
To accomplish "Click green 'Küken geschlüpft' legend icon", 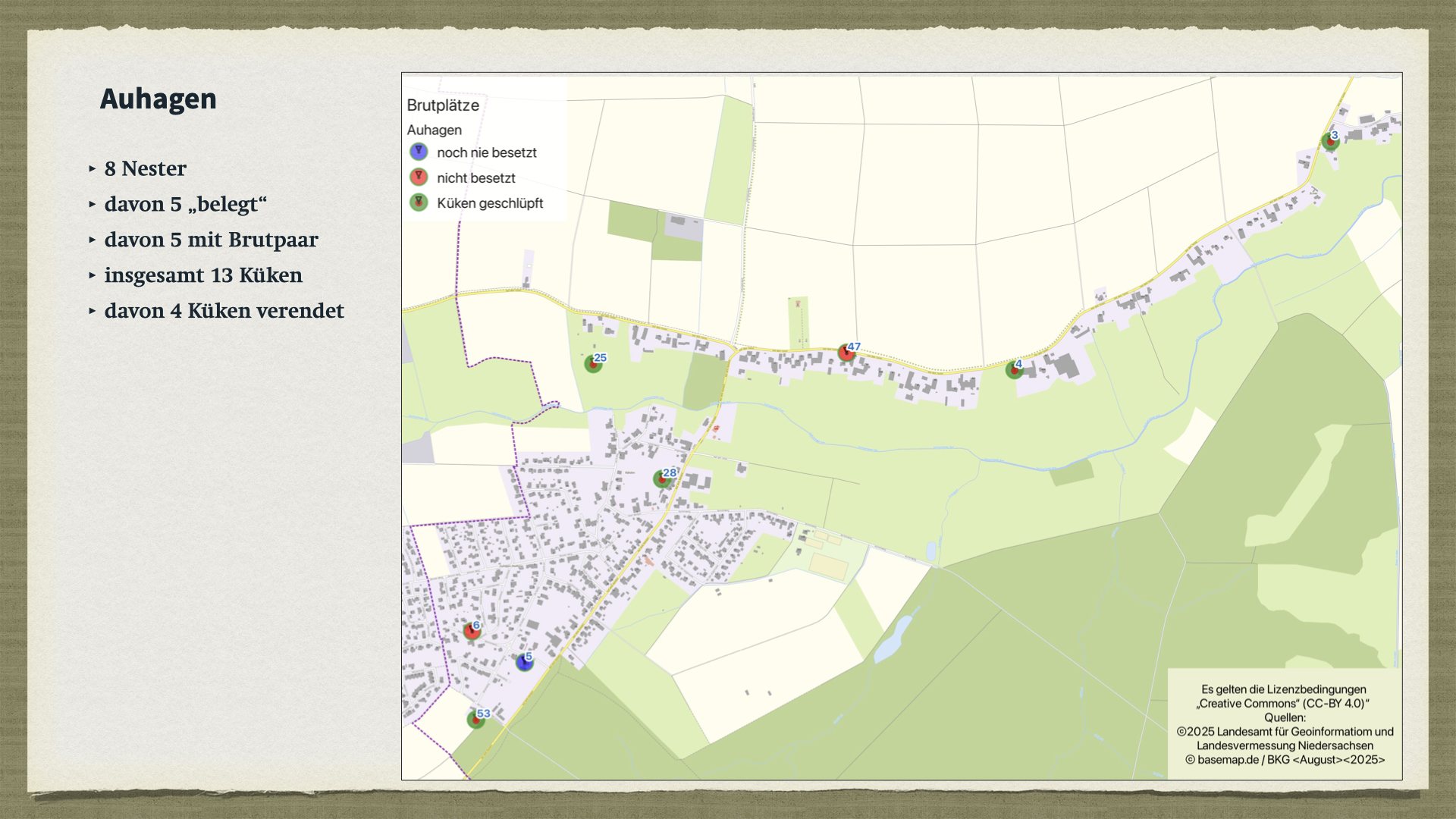I will [419, 202].
